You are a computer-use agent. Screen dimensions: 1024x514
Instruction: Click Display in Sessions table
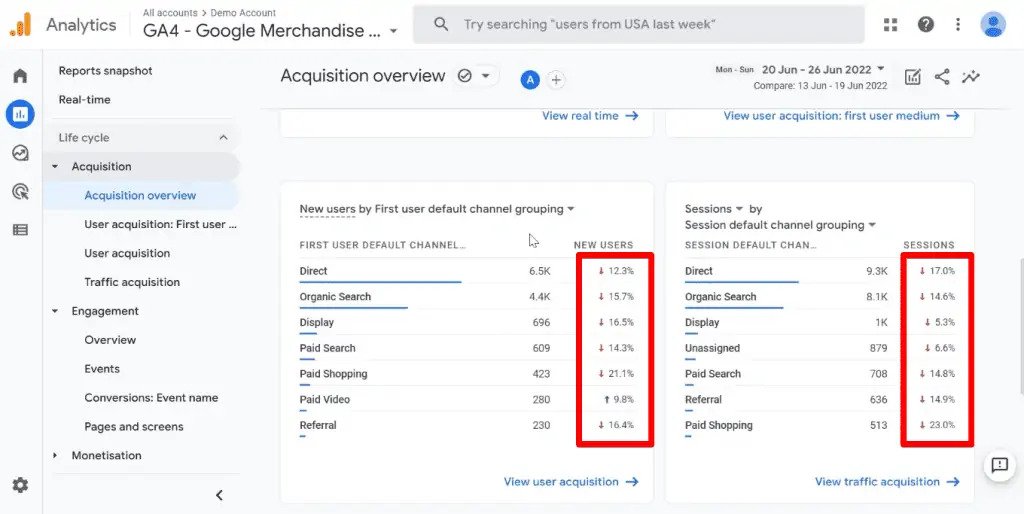pyautogui.click(x=702, y=323)
